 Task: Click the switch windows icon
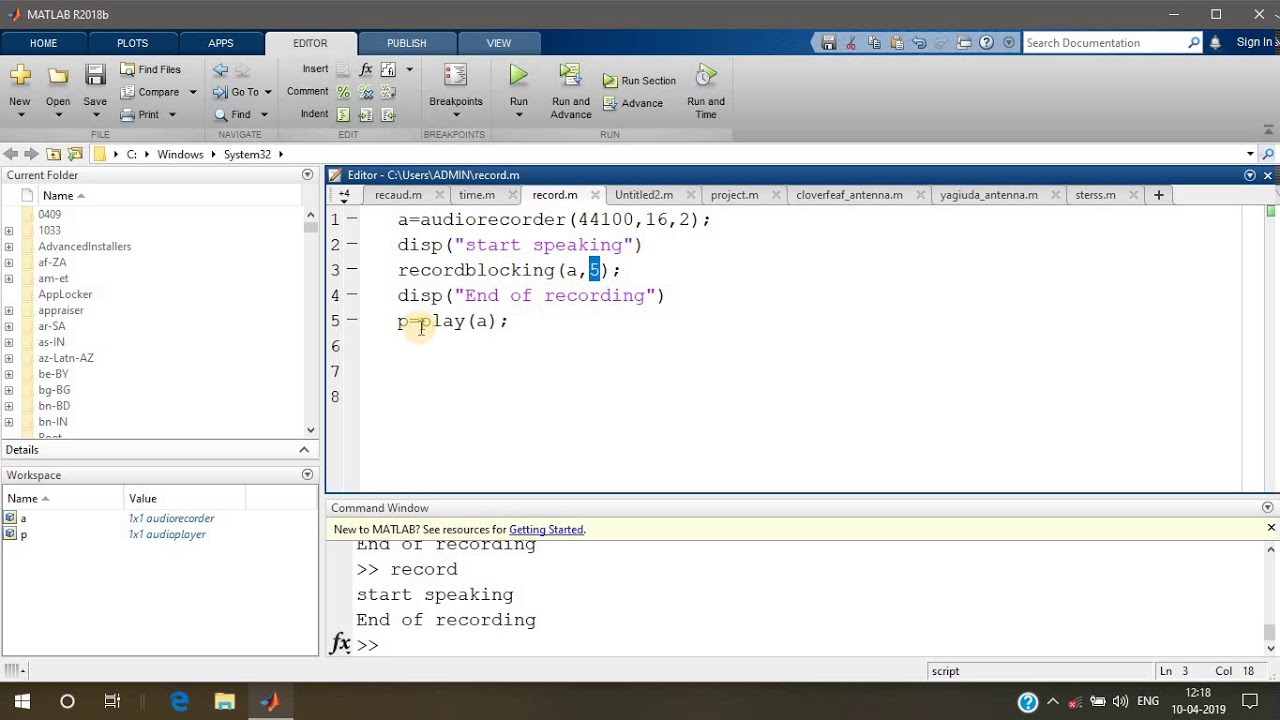[964, 43]
